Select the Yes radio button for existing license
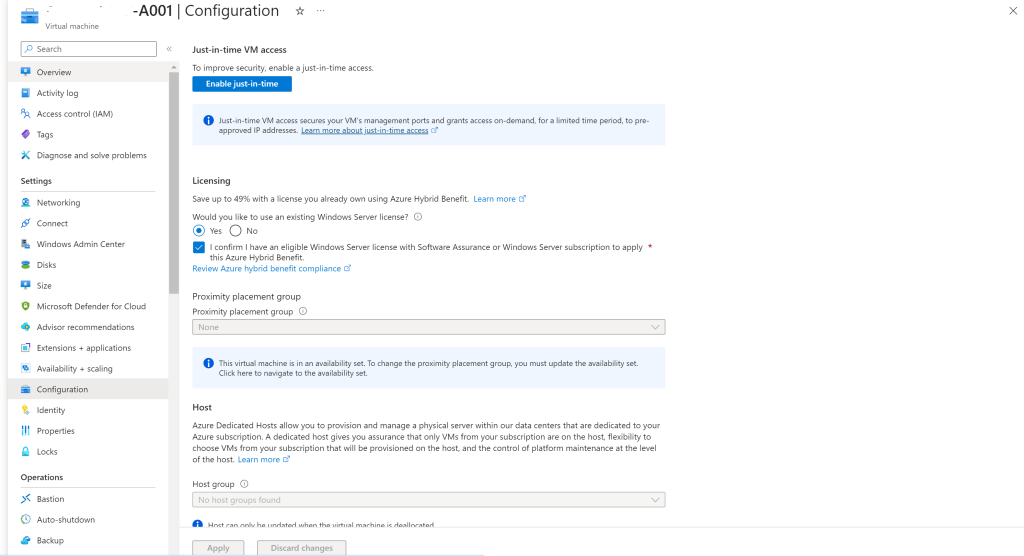Screen dimensions: 1024x556 tap(199, 231)
